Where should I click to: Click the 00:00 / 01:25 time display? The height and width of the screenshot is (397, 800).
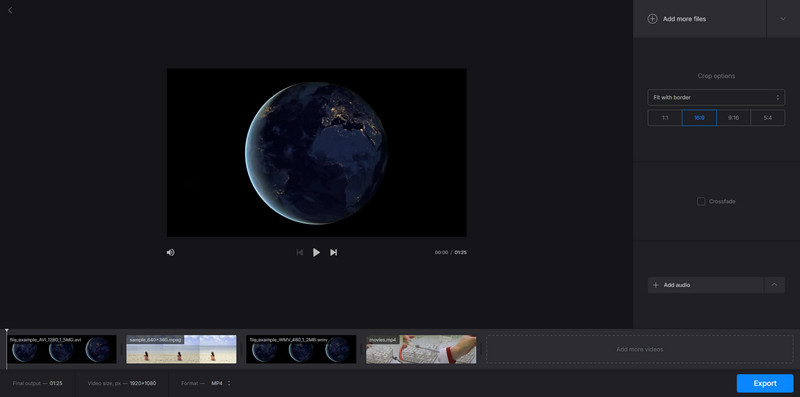coord(451,253)
